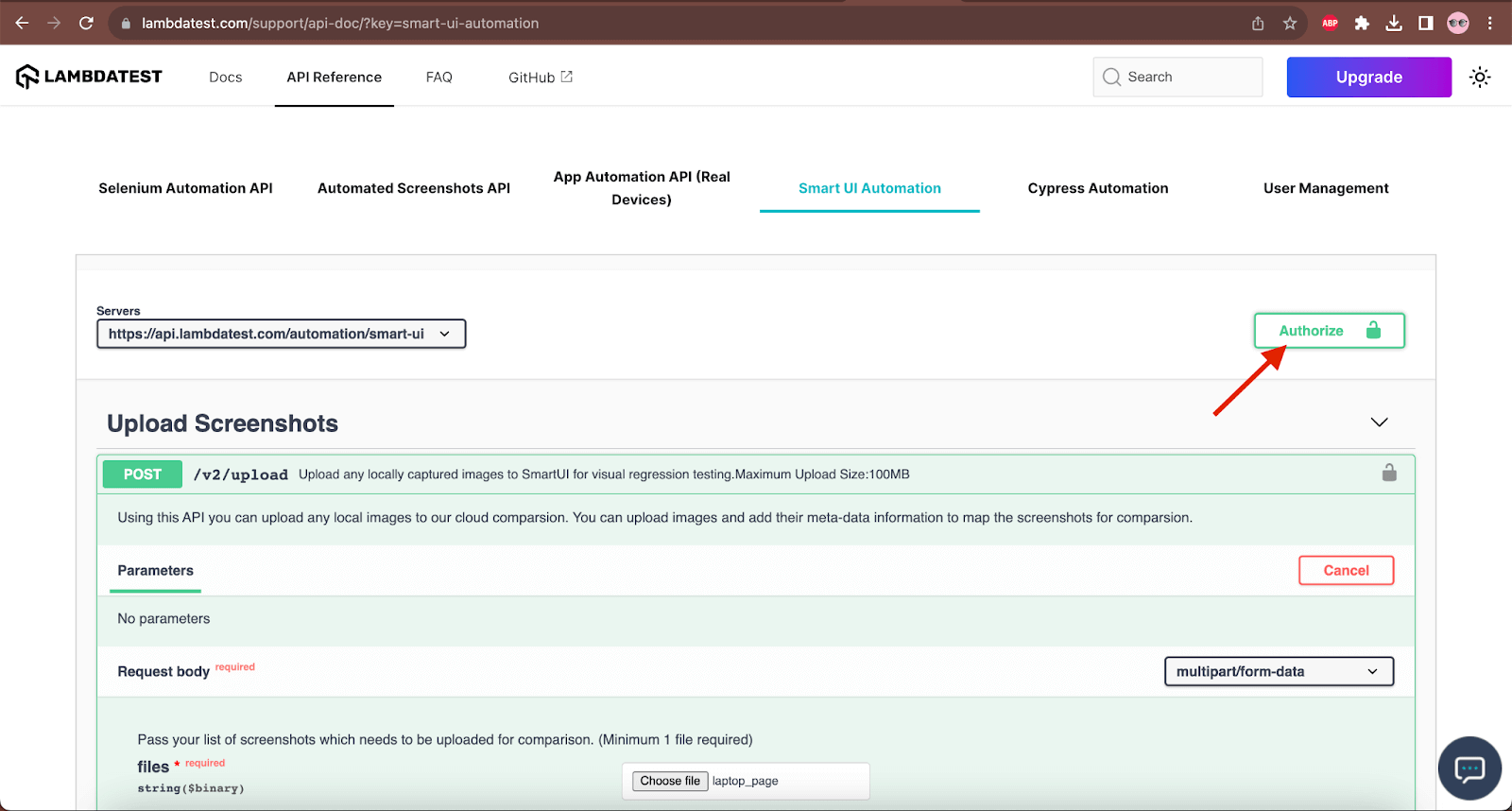Bookmark this page with star icon
The height and width of the screenshot is (811, 1512).
coord(1290,24)
